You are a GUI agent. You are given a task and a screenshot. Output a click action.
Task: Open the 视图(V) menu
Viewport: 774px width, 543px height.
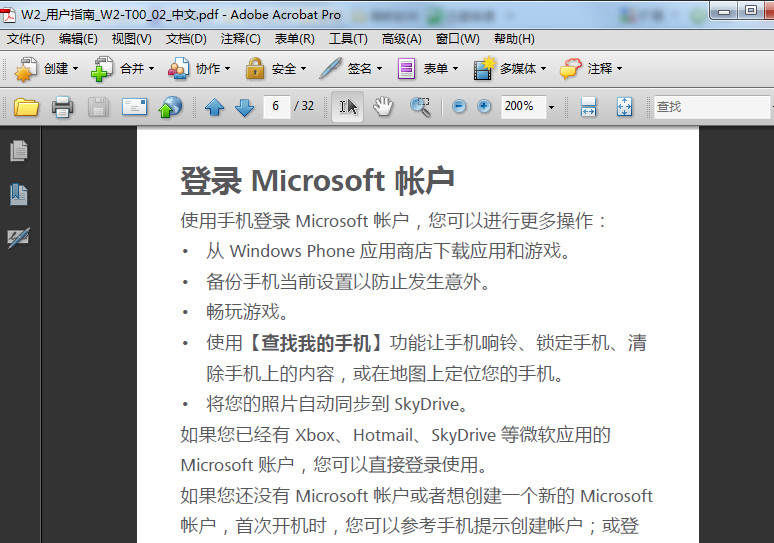pyautogui.click(x=131, y=39)
